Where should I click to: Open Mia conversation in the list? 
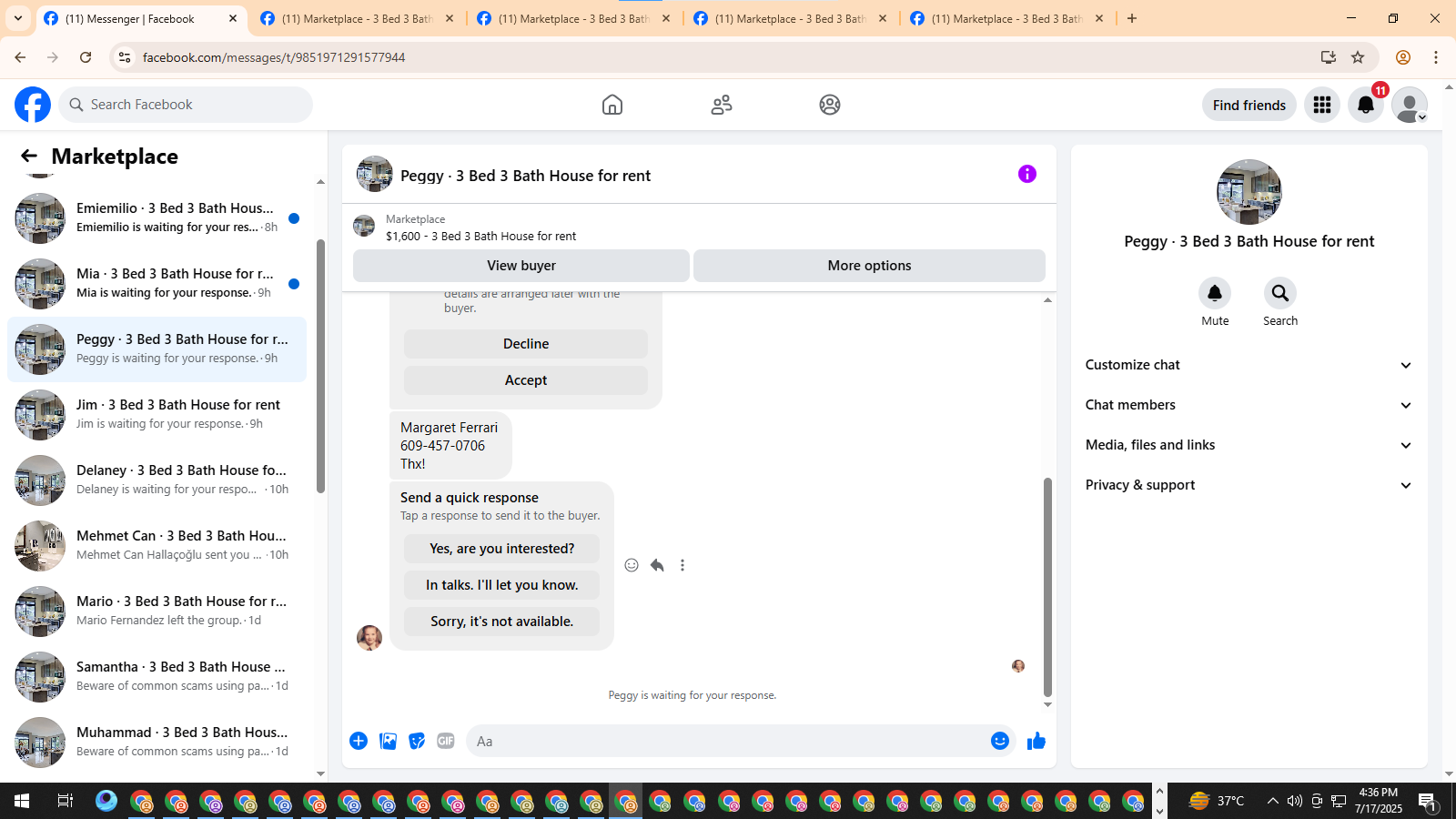click(x=157, y=284)
